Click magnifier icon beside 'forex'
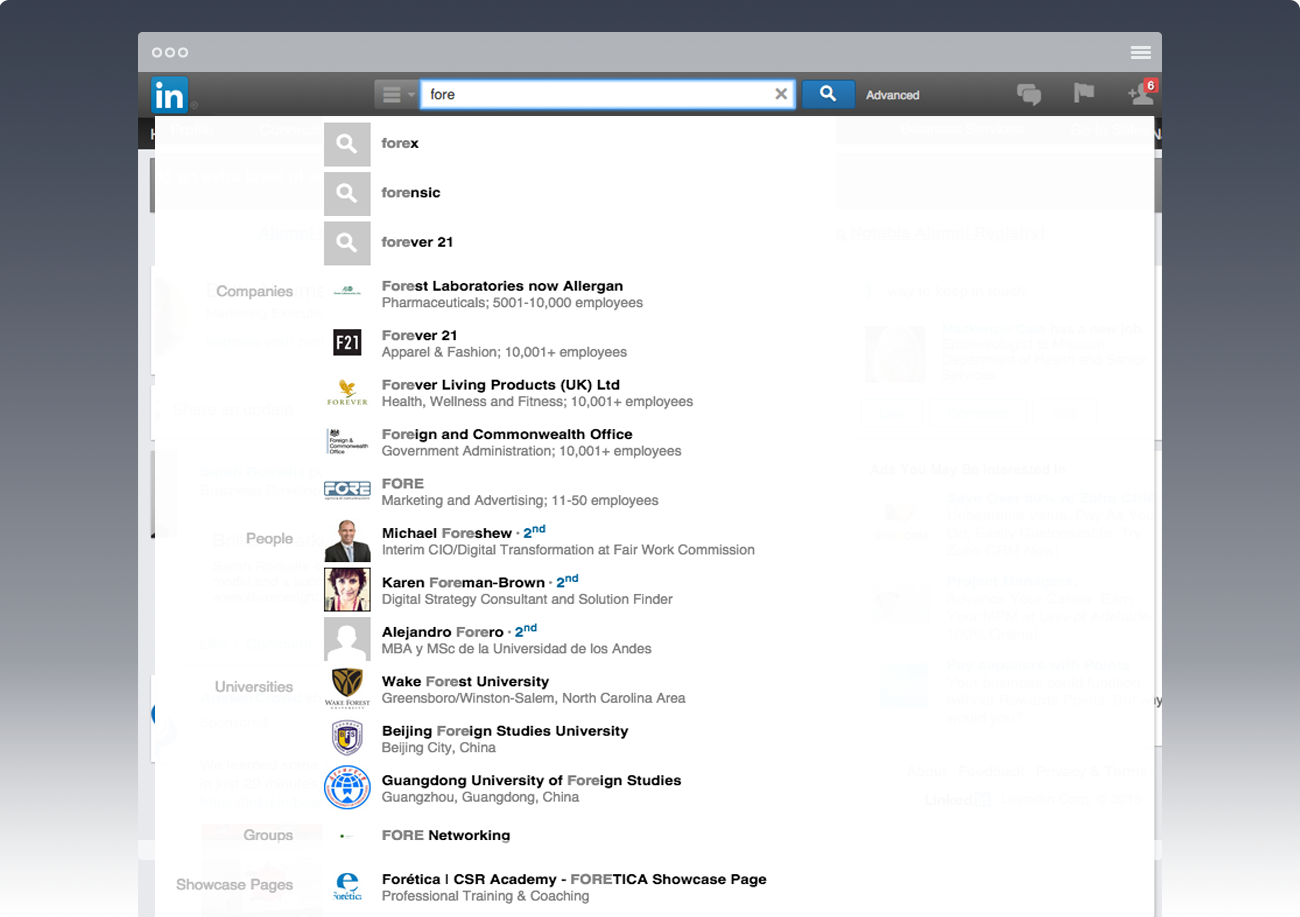 click(347, 144)
